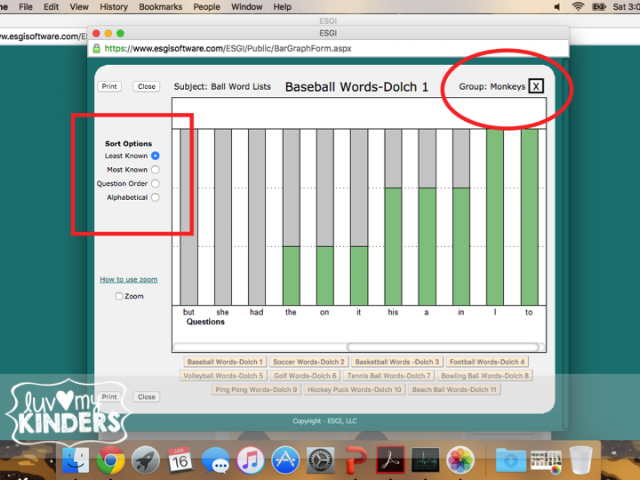This screenshot has height=480, width=640.
Task: Launch iTunes music app in dock
Action: tap(250, 460)
